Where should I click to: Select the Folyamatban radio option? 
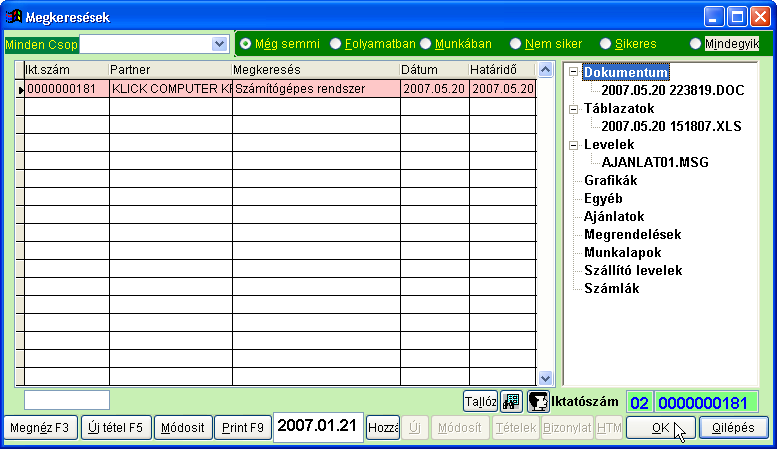pyautogui.click(x=335, y=44)
